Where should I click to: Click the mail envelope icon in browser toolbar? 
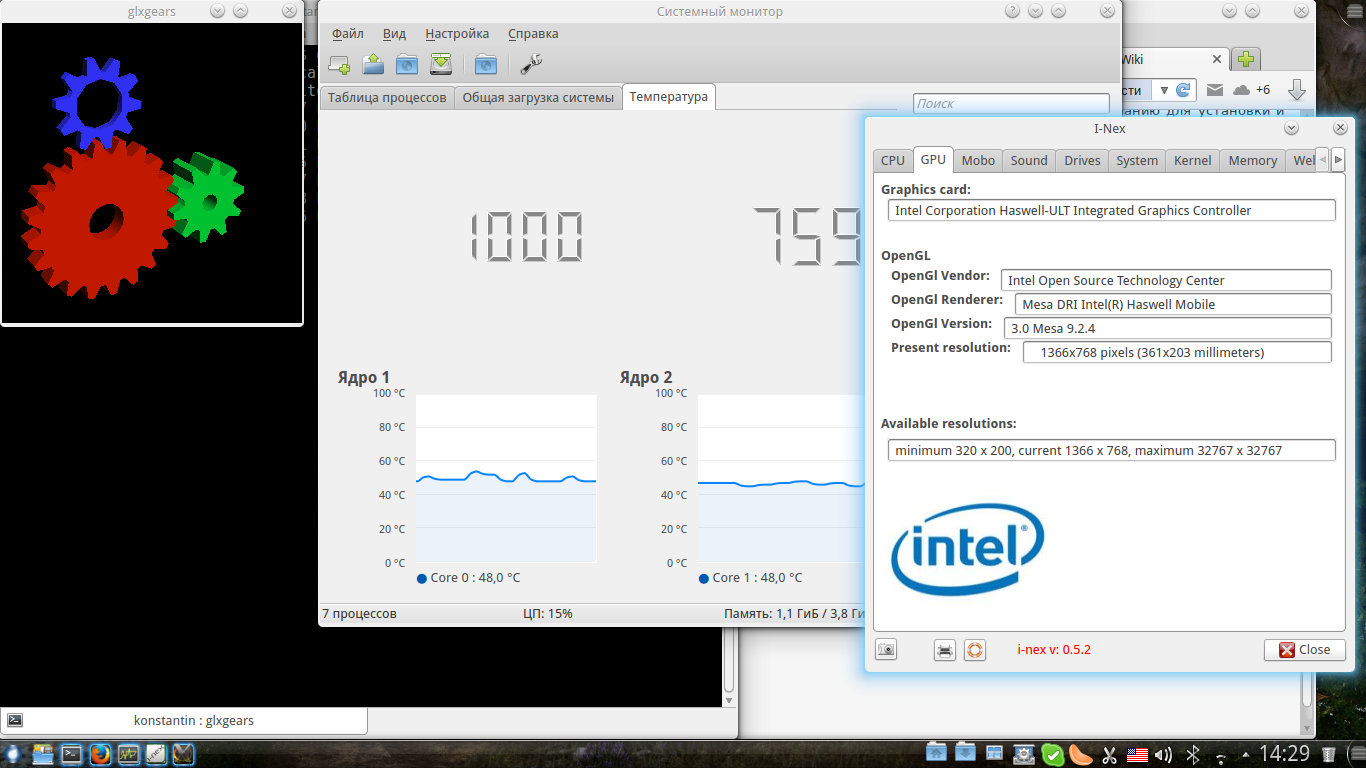click(1215, 90)
